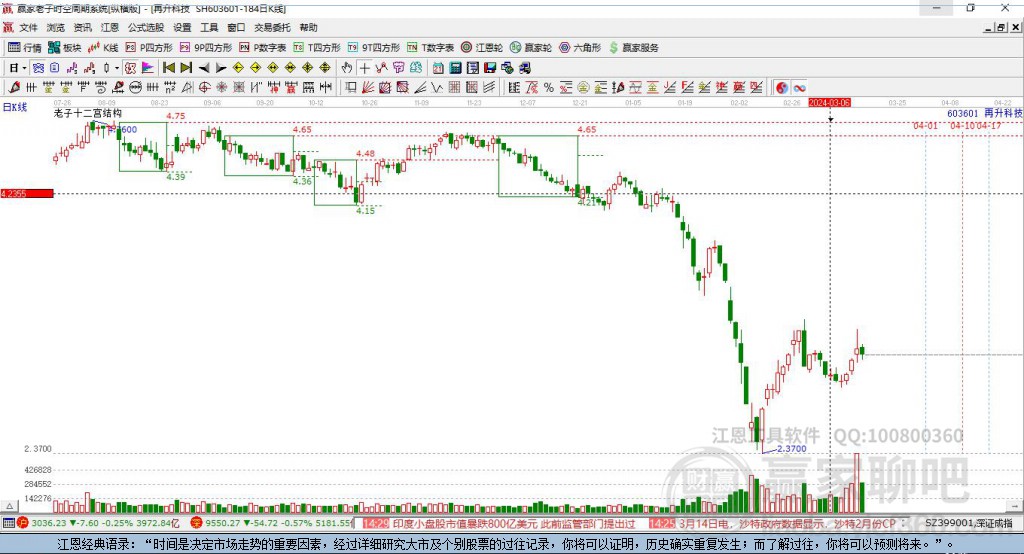
Task: Open the 资讯 menu
Action: click(82, 27)
